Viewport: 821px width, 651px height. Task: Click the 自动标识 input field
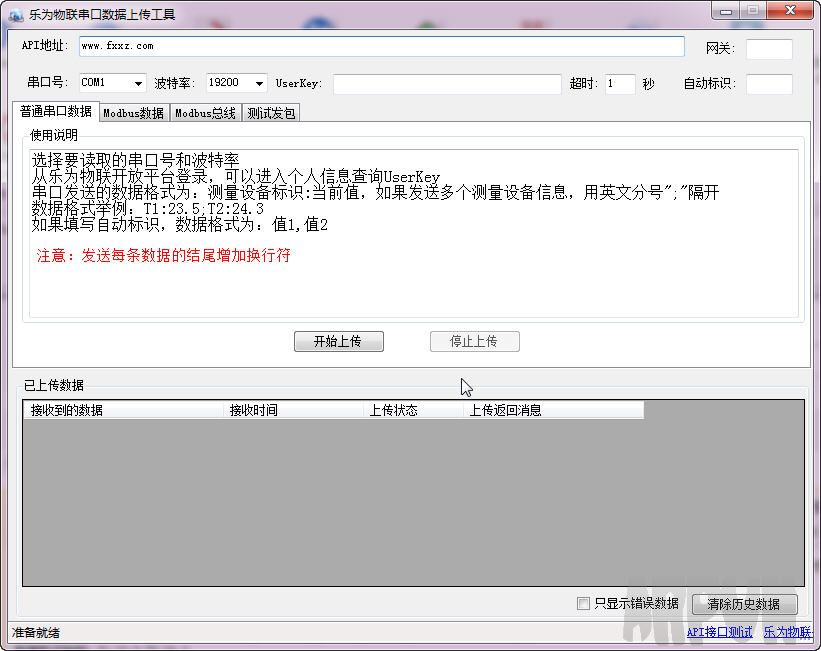(769, 84)
